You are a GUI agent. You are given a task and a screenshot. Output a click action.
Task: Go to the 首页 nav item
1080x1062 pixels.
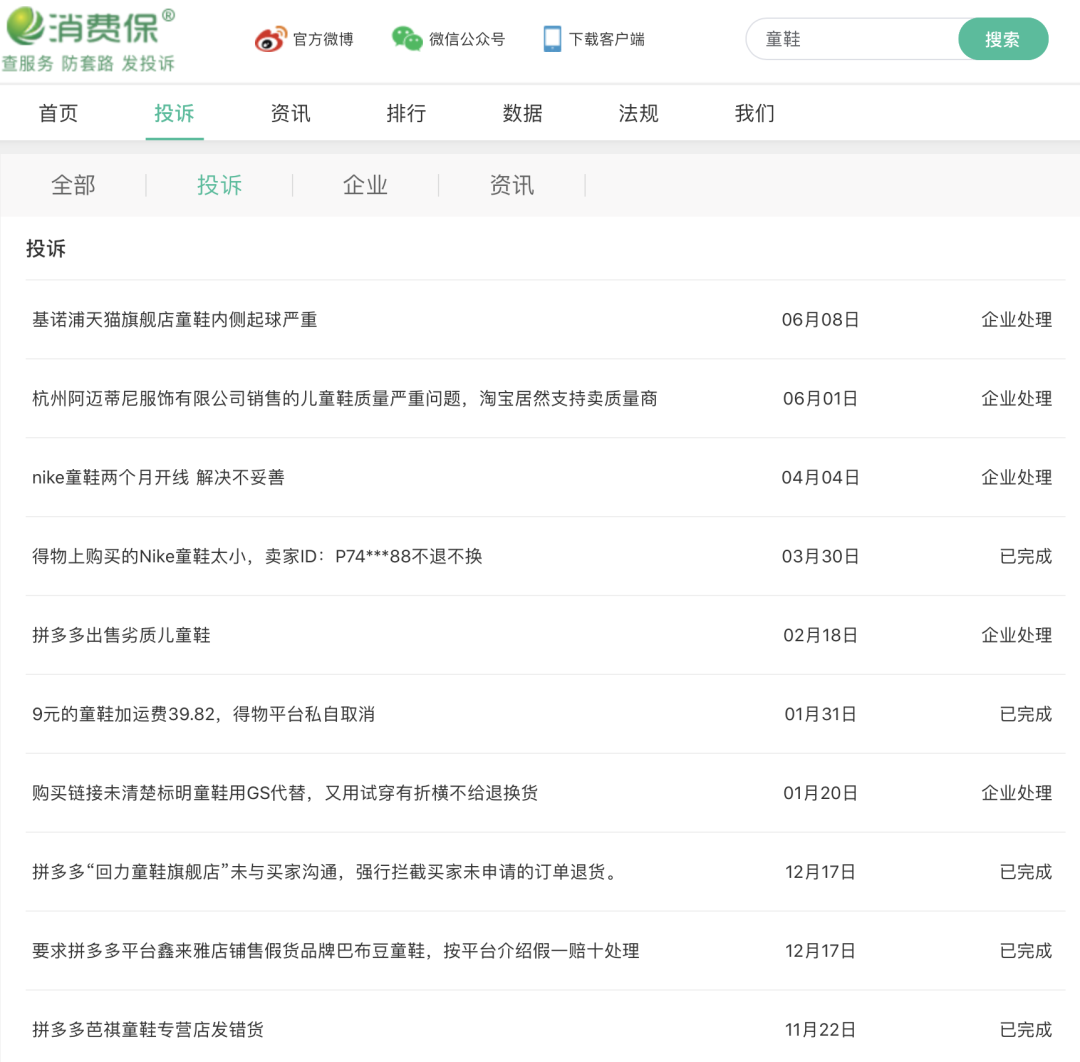pos(59,113)
